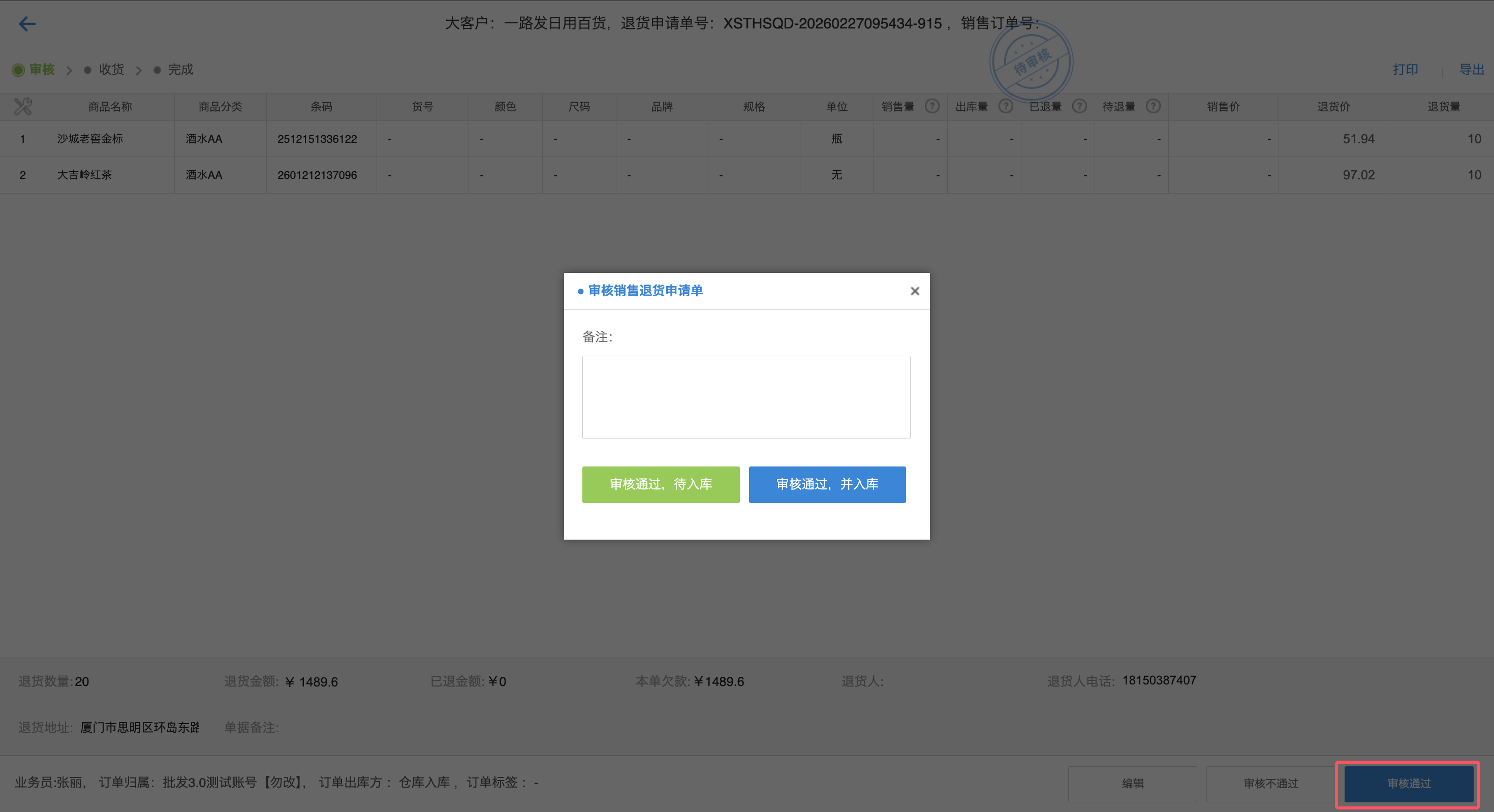Image resolution: width=1494 pixels, height=812 pixels.
Task: Click the back arrow icon
Action: click(27, 24)
